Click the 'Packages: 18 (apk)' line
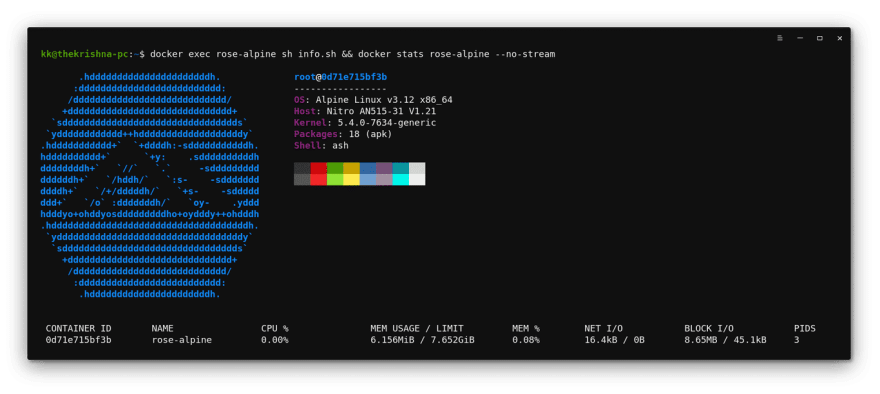This screenshot has height=394, width=880. pyautogui.click(x=343, y=134)
